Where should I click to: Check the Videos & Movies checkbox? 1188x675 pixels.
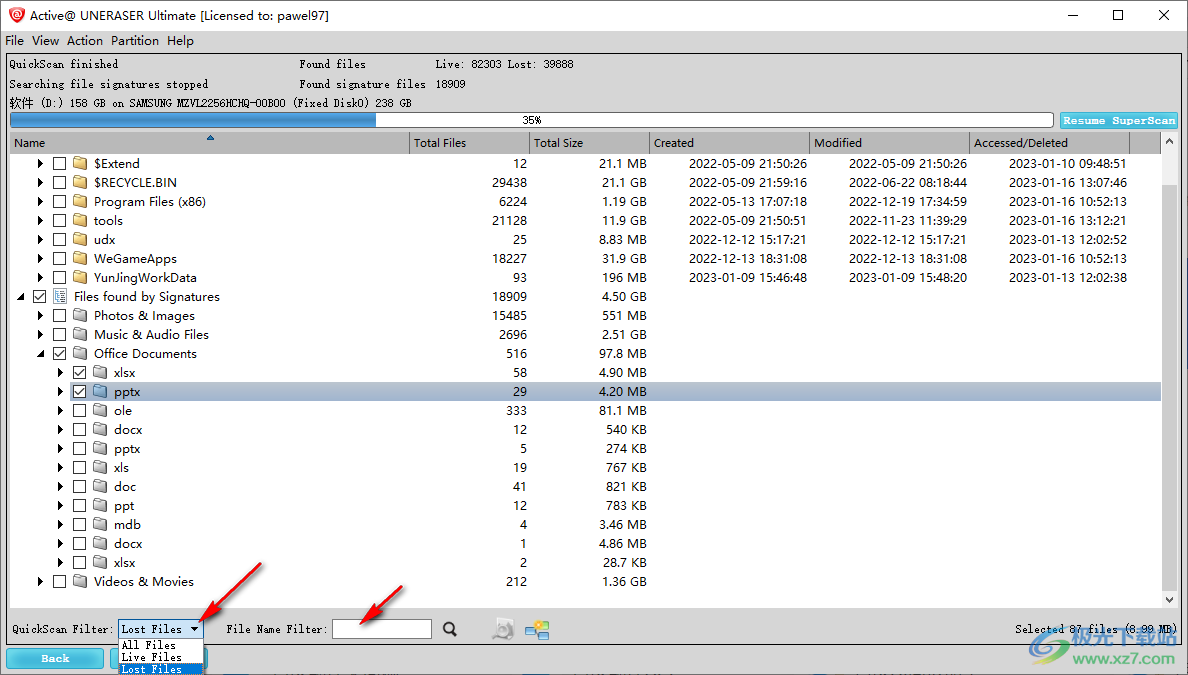pos(60,582)
